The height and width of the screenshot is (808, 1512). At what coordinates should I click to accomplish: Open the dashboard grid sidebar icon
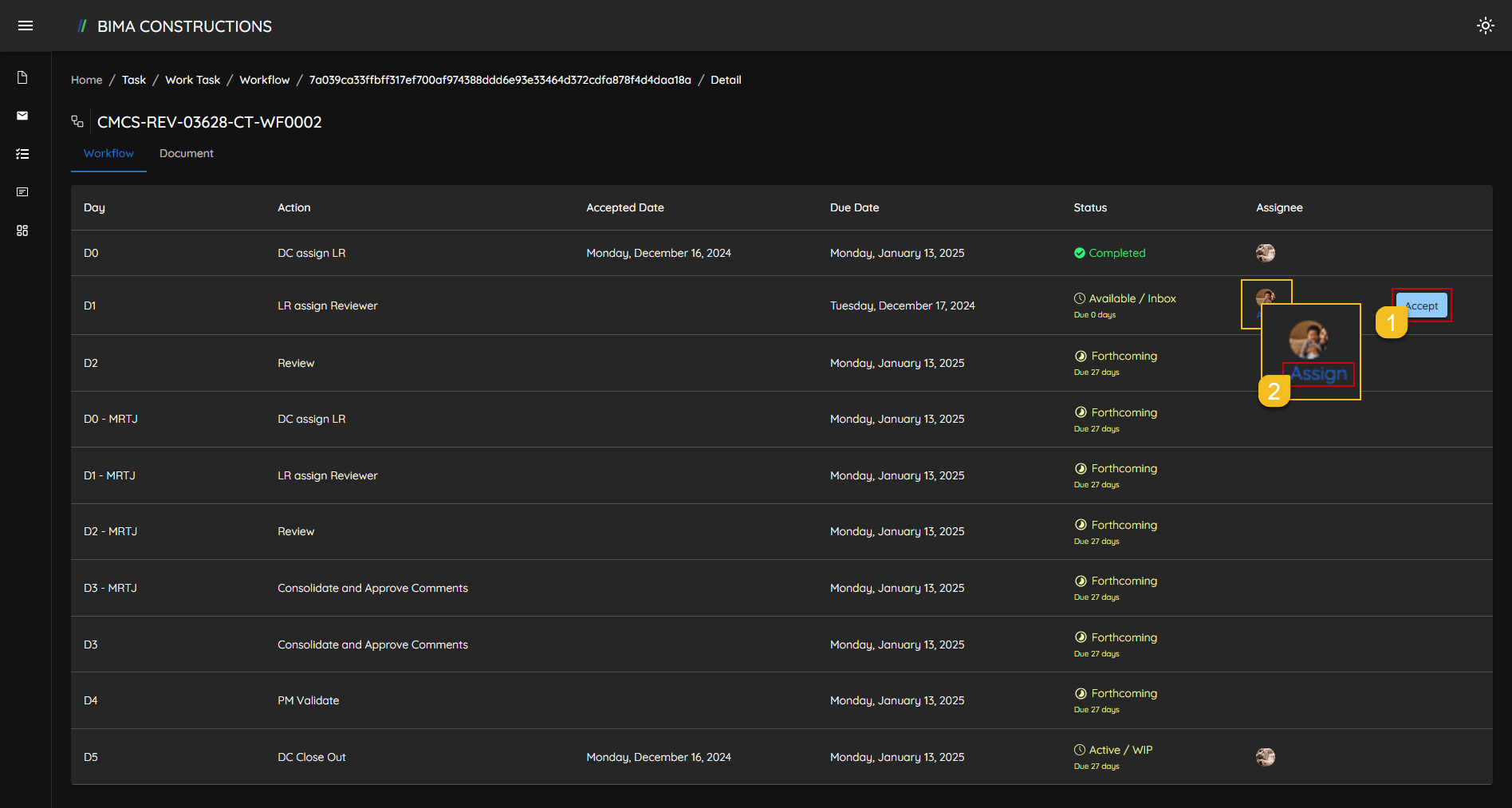coord(22,231)
